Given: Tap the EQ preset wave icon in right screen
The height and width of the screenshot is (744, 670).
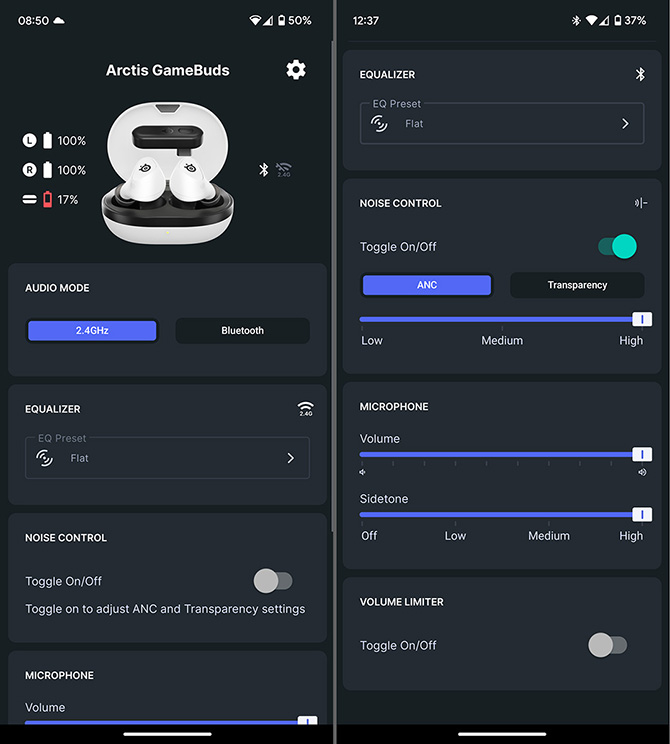Looking at the screenshot, I should pos(379,123).
